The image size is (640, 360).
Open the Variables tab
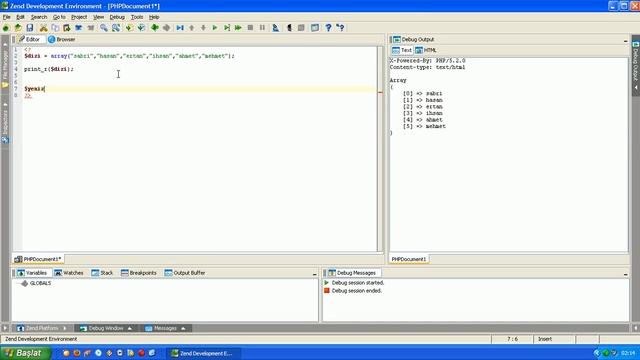[32, 273]
